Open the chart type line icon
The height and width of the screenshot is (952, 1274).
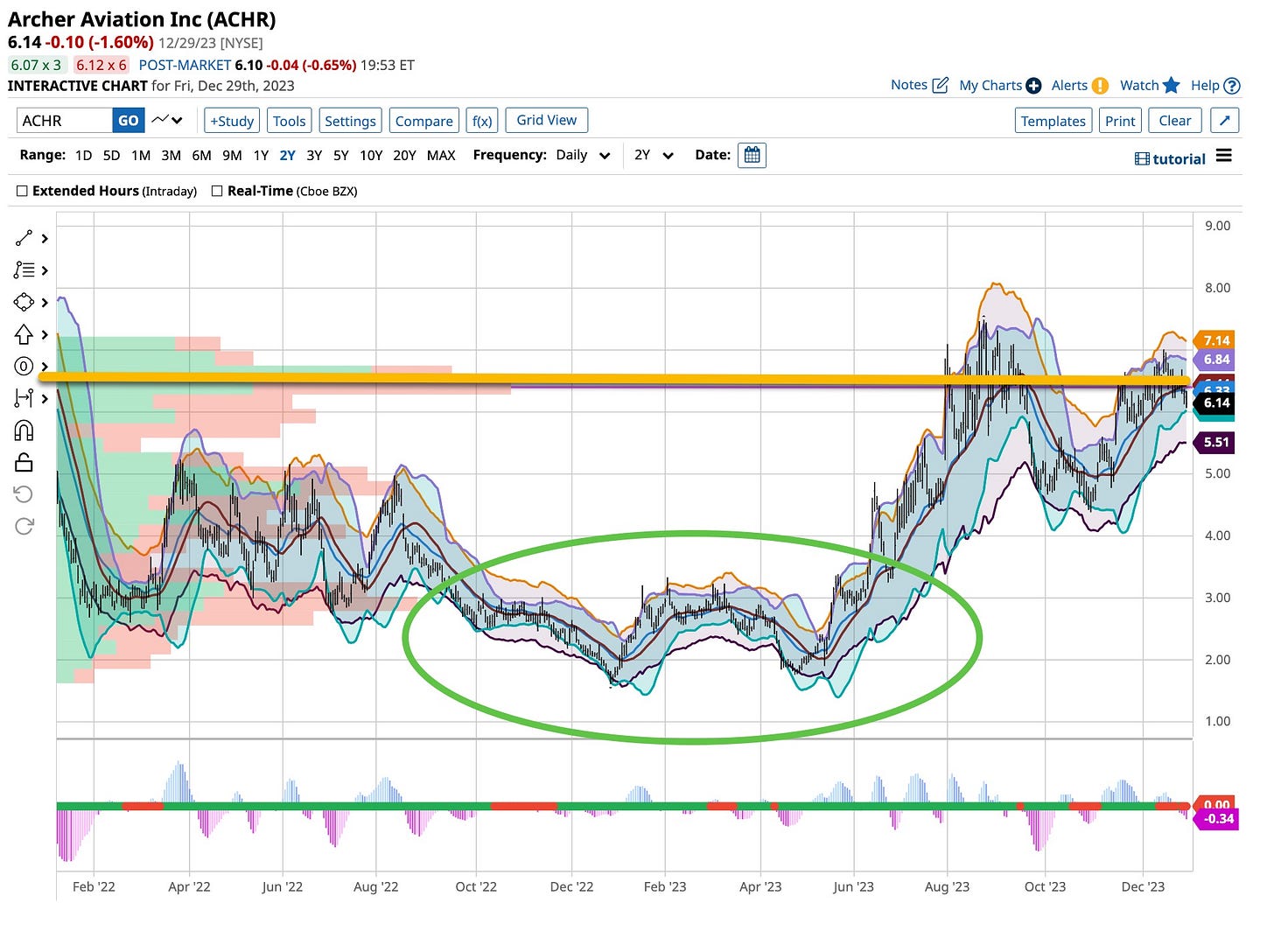(x=160, y=120)
